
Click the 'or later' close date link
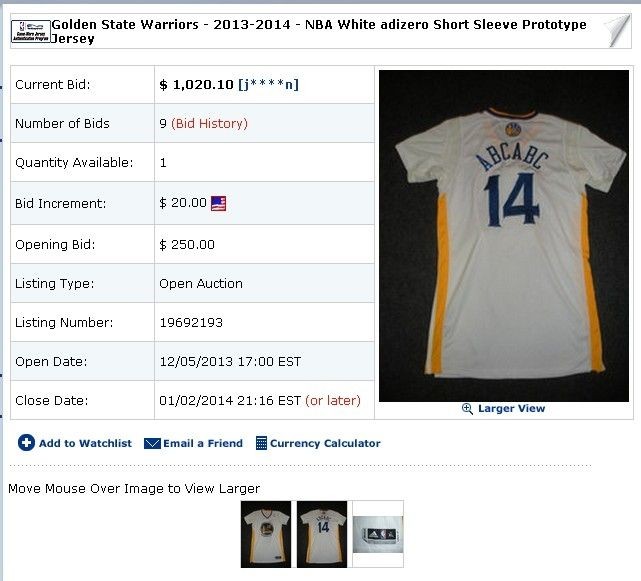[x=333, y=400]
